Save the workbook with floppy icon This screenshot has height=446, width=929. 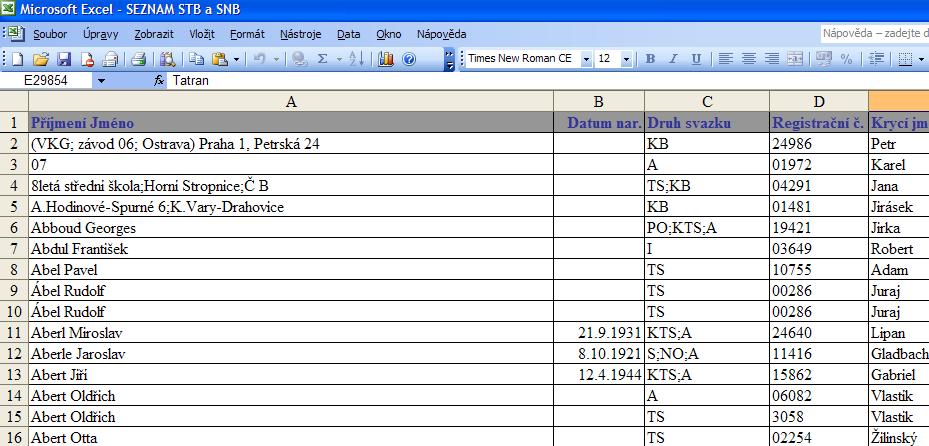64,59
